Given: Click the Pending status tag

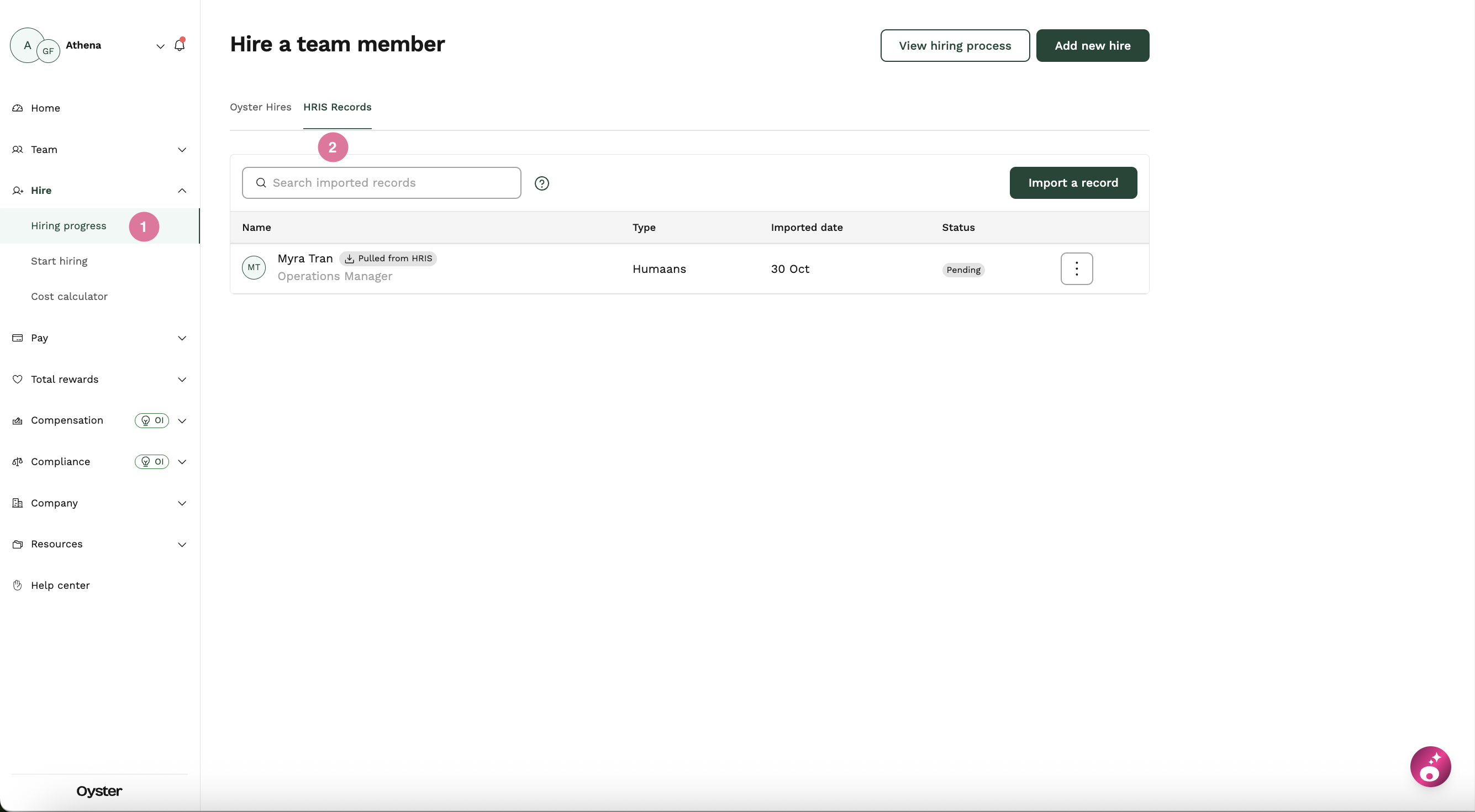Looking at the screenshot, I should (x=963, y=270).
